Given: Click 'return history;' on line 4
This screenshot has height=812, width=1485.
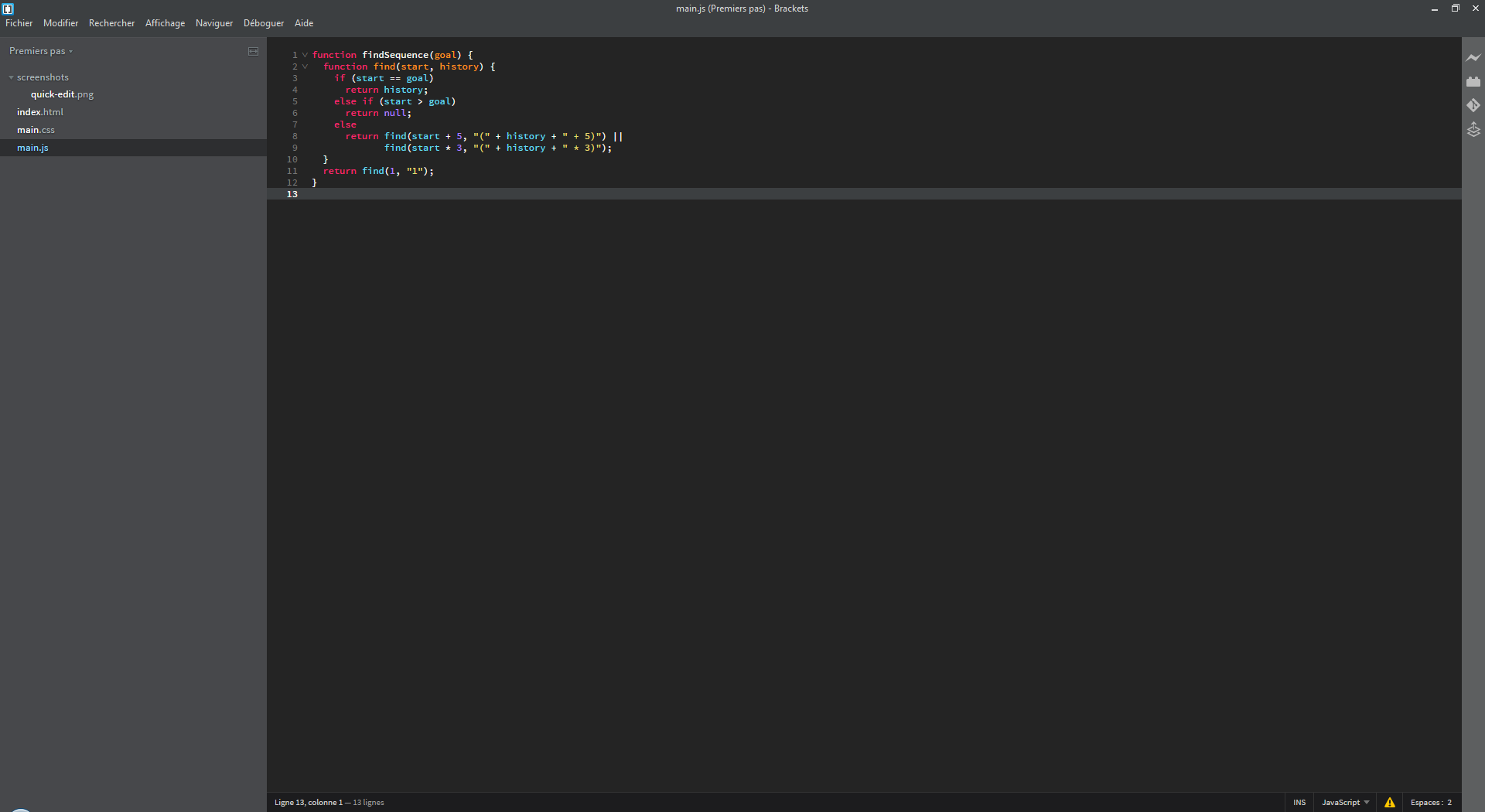Looking at the screenshot, I should 387,90.
